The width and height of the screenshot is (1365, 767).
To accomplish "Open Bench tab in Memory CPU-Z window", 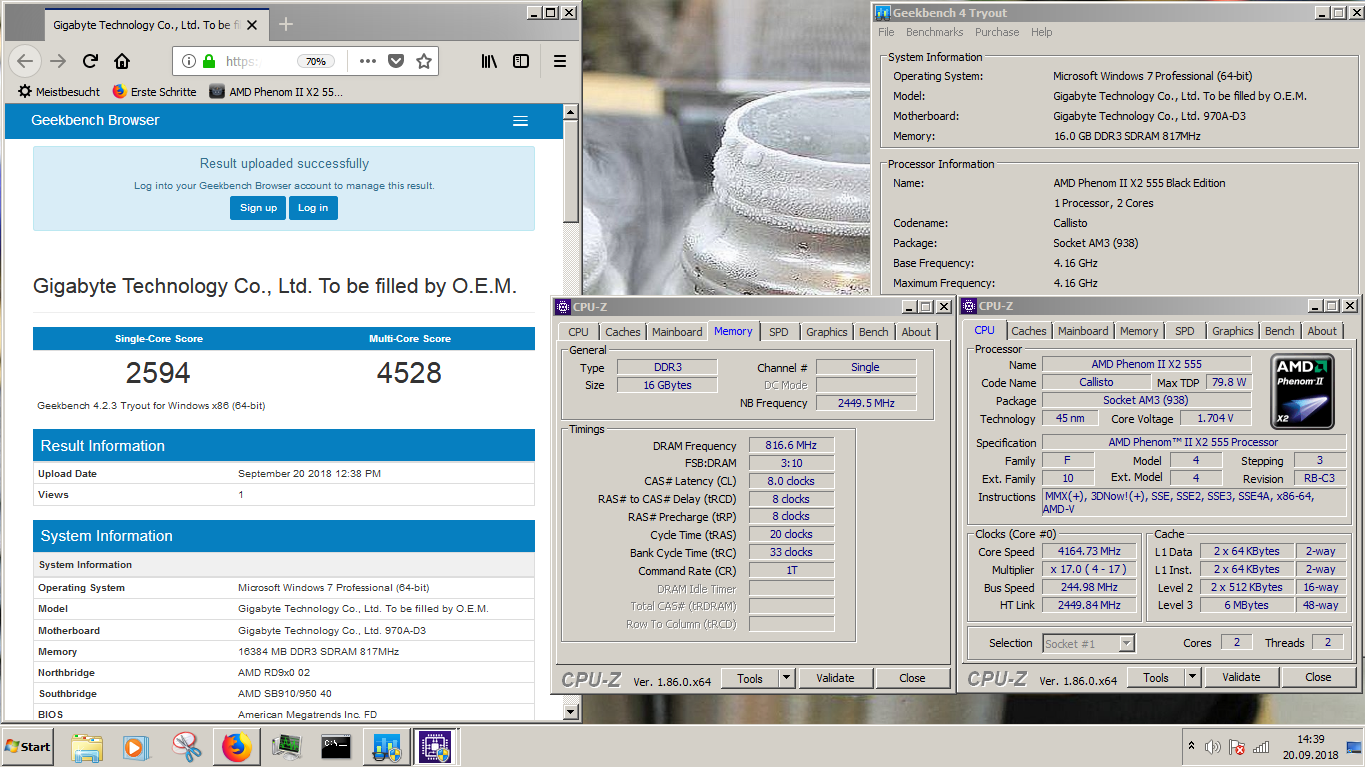I will coord(873,332).
